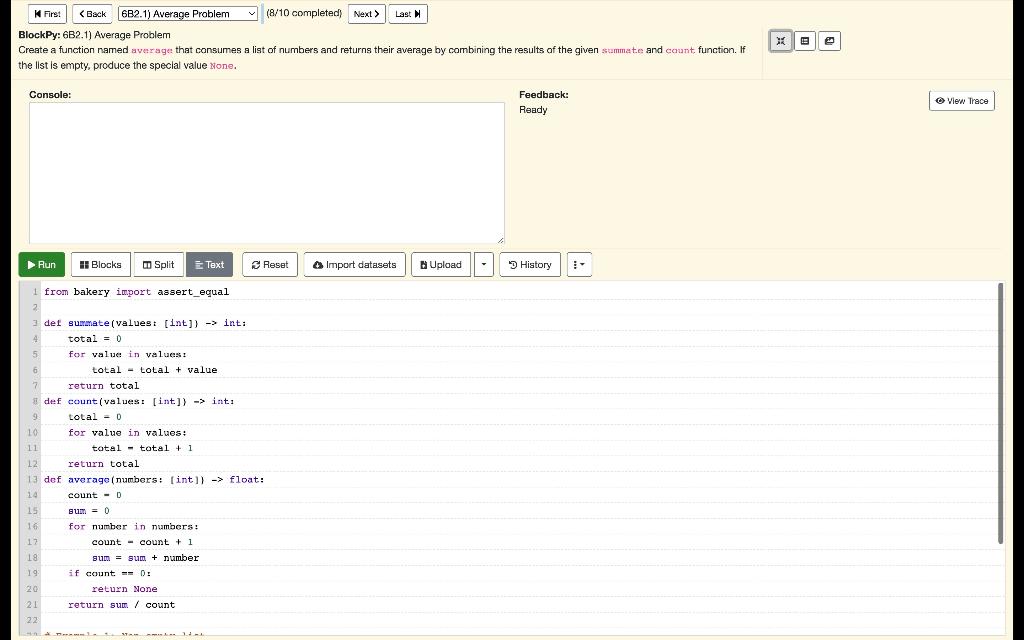
Task: Open View Trace
Action: click(x=961, y=101)
